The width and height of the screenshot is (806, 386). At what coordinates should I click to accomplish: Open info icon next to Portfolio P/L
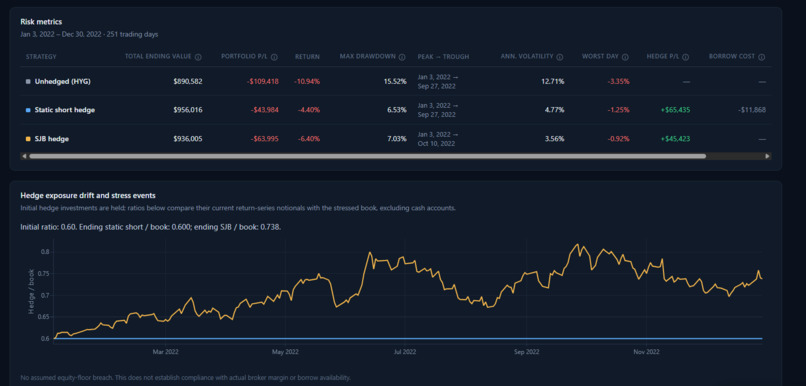click(274, 57)
